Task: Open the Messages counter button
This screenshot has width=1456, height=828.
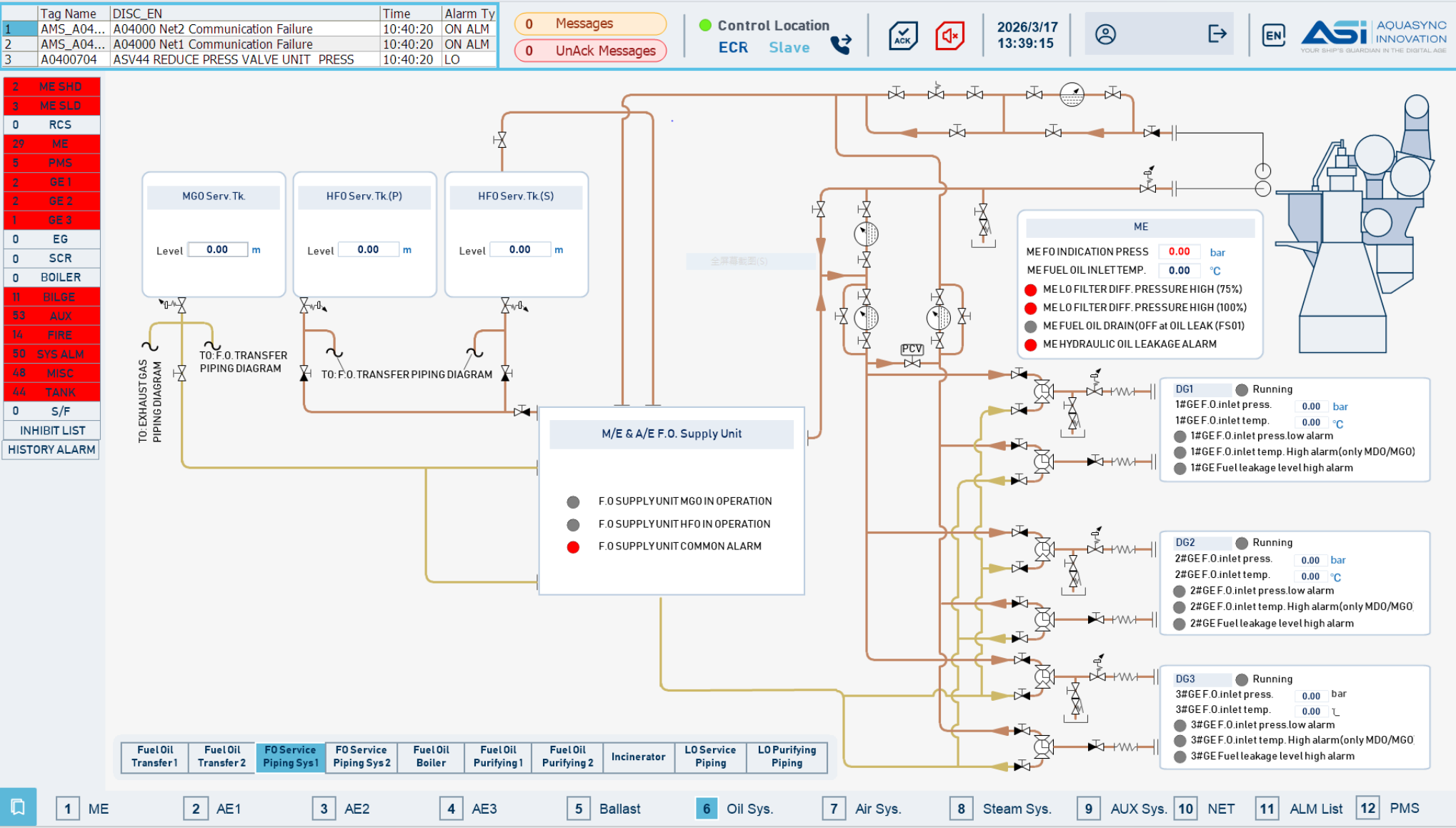Action: [x=590, y=24]
